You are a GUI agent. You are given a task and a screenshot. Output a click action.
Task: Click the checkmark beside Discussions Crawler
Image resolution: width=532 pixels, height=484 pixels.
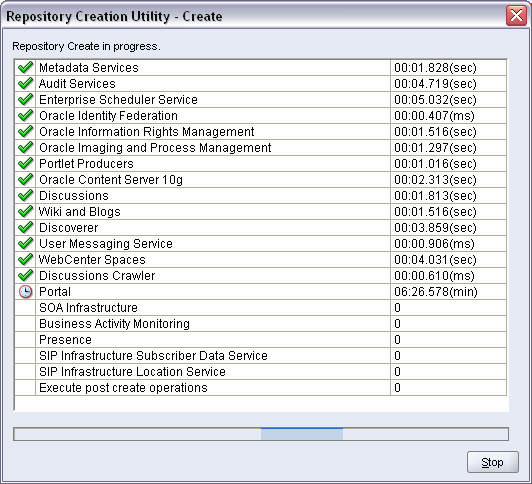(x=25, y=275)
